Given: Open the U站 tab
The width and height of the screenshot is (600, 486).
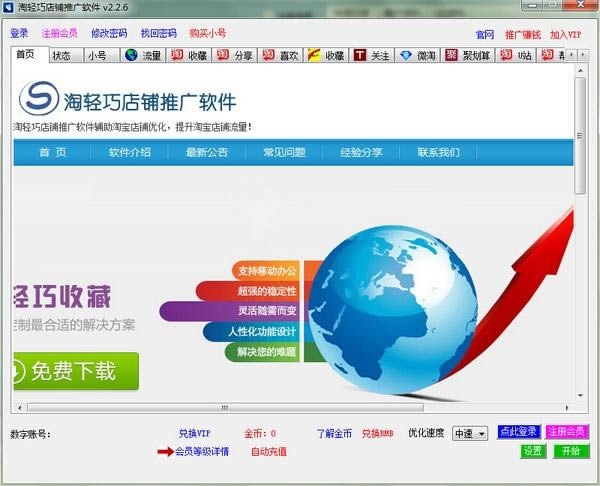Looking at the screenshot, I should tap(516, 55).
